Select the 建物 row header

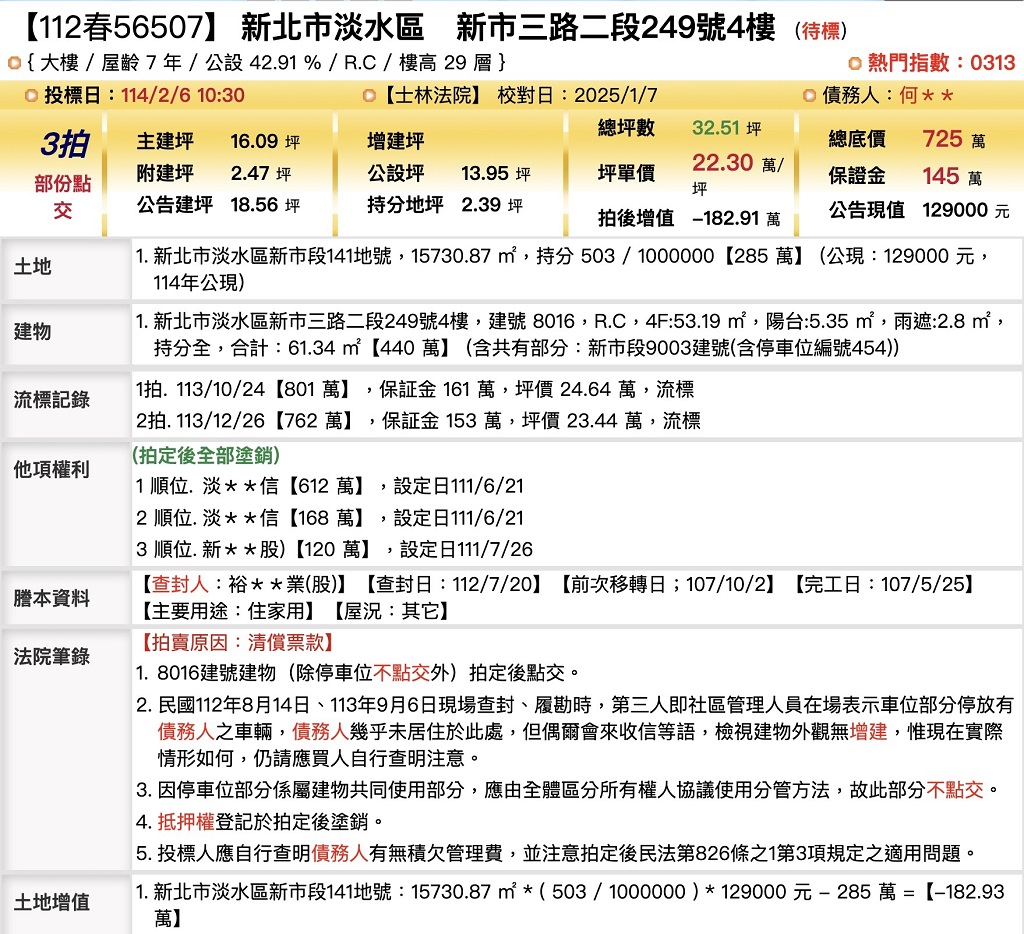coord(33,331)
